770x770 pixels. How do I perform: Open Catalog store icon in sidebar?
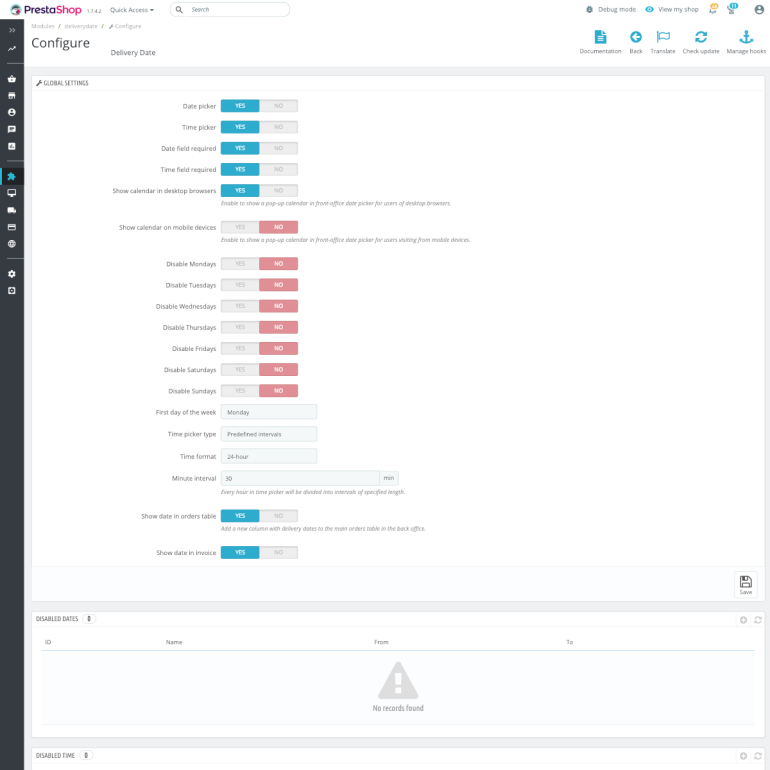[x=12, y=96]
